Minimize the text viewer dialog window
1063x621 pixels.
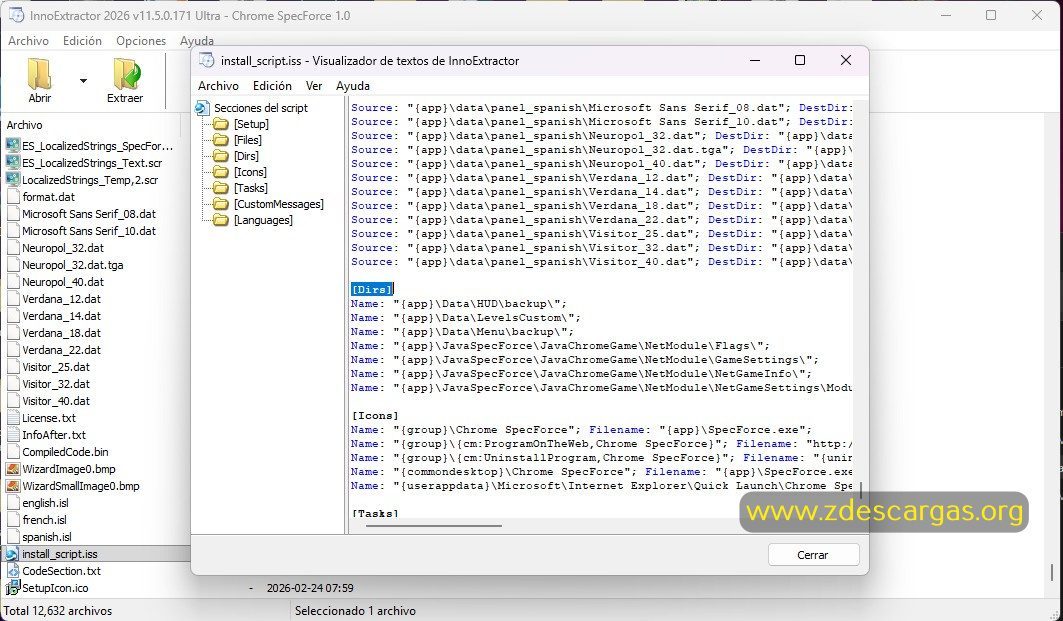click(755, 60)
